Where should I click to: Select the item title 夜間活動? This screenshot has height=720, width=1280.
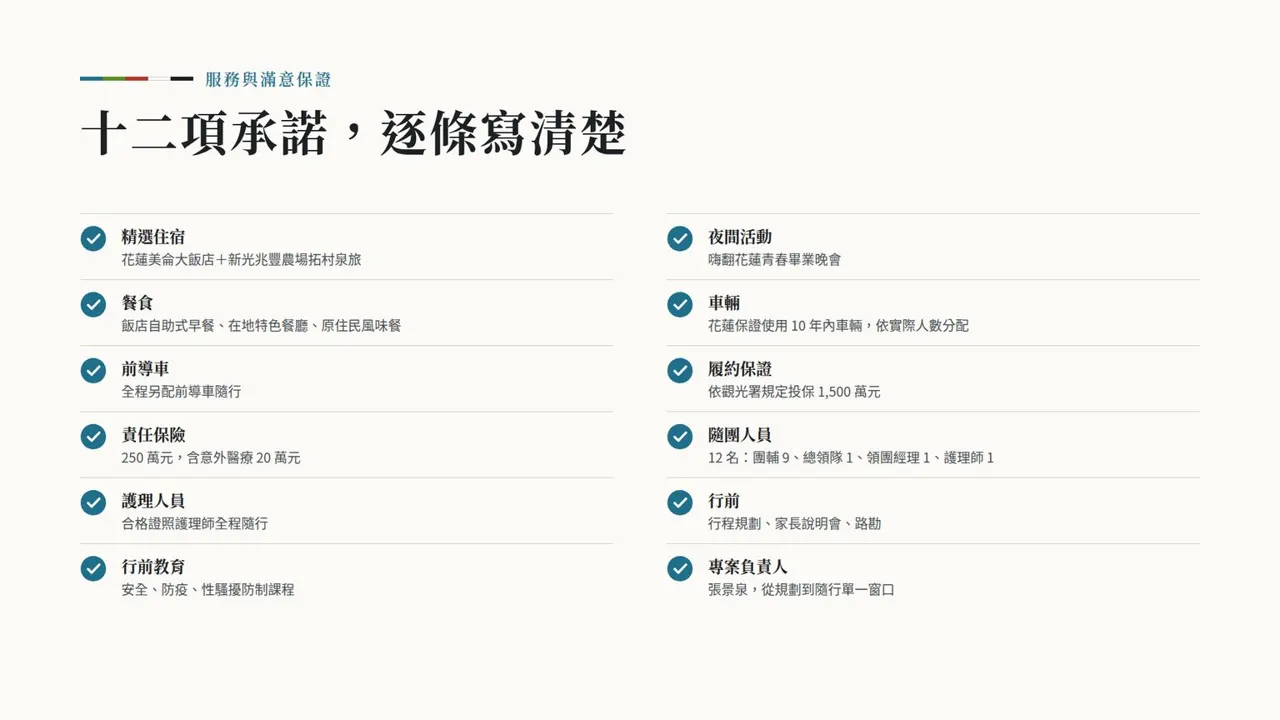[x=740, y=237]
